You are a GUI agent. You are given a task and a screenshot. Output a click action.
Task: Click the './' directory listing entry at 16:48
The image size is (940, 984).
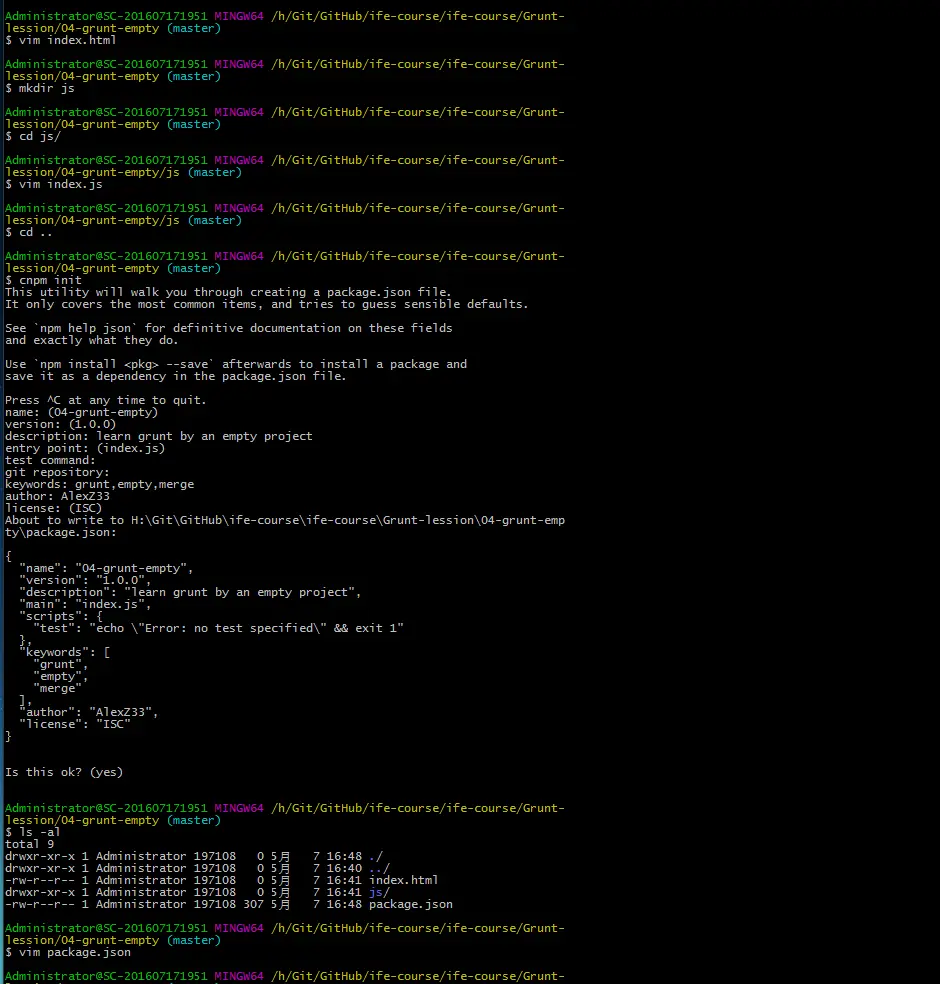tap(376, 857)
